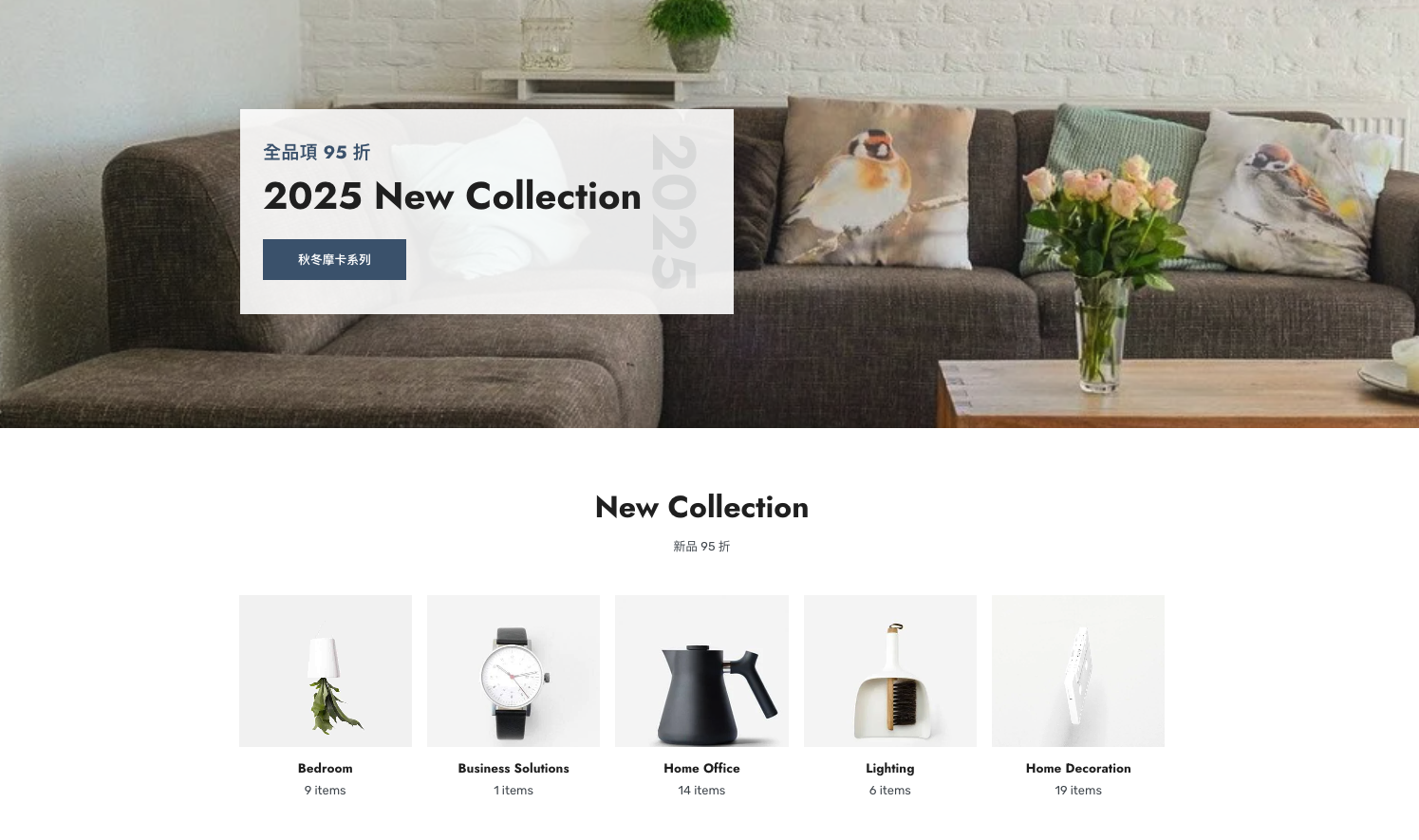
Task: Click the 6 items count under Lighting
Action: click(x=890, y=790)
